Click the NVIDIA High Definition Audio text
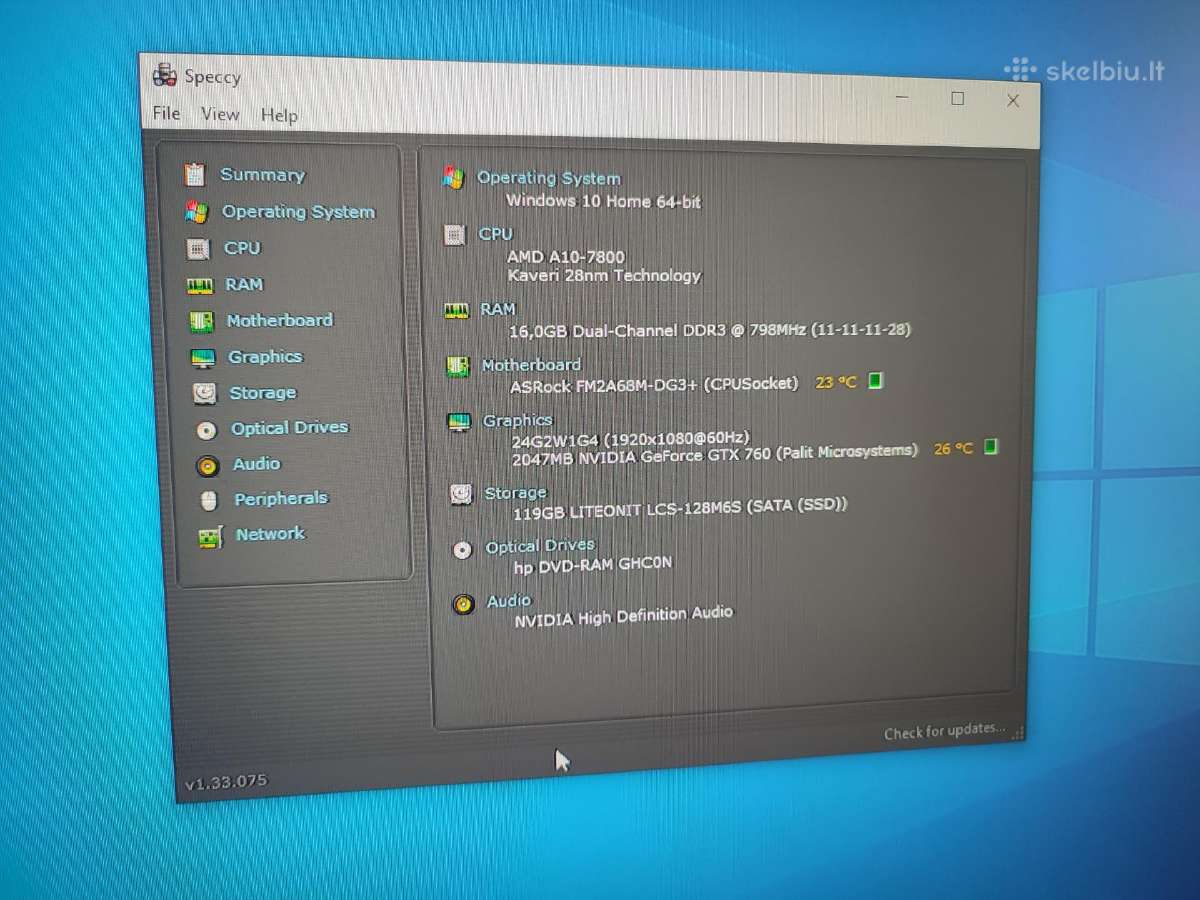This screenshot has width=1200, height=900. [624, 616]
